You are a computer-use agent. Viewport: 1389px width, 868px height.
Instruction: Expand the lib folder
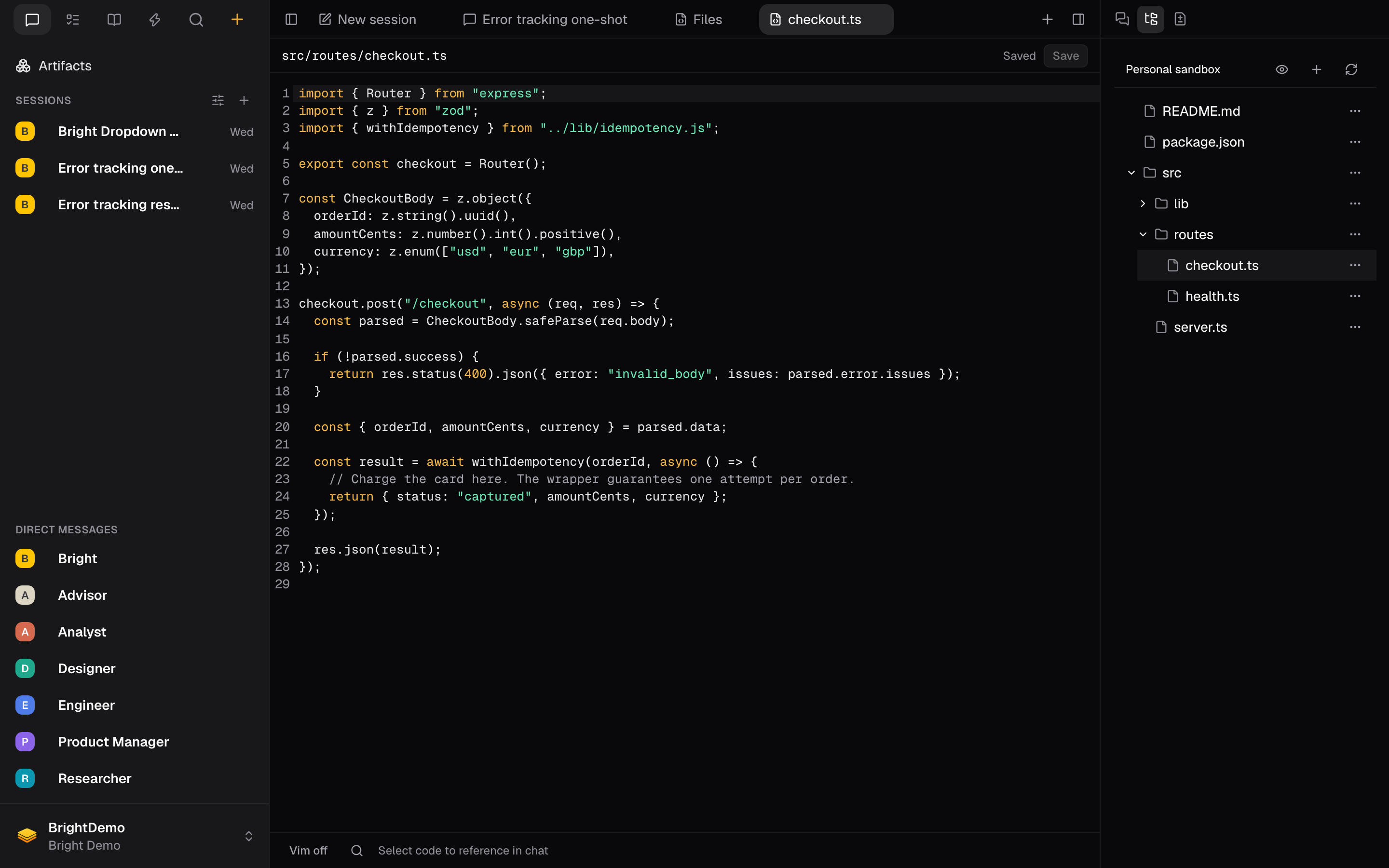pos(1143,204)
